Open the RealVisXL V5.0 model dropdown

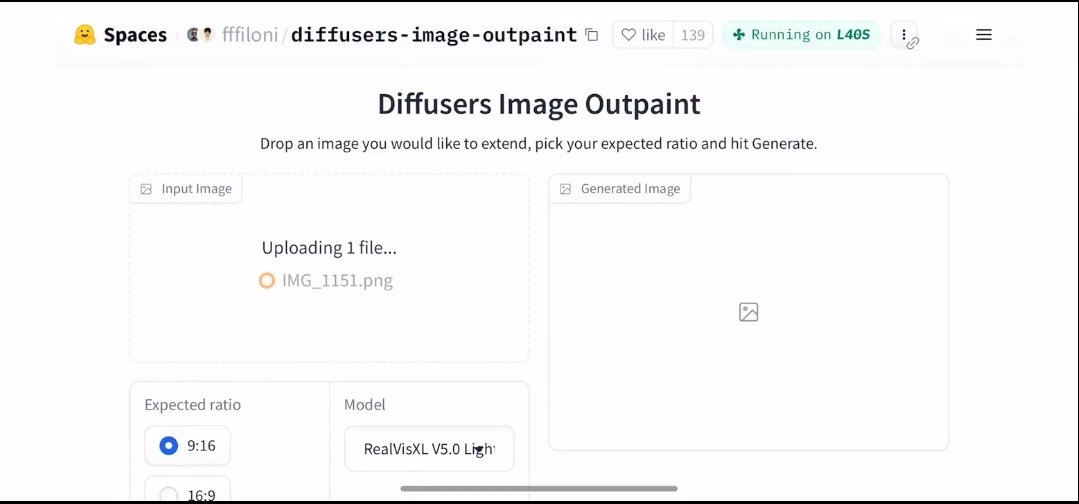tap(429, 449)
